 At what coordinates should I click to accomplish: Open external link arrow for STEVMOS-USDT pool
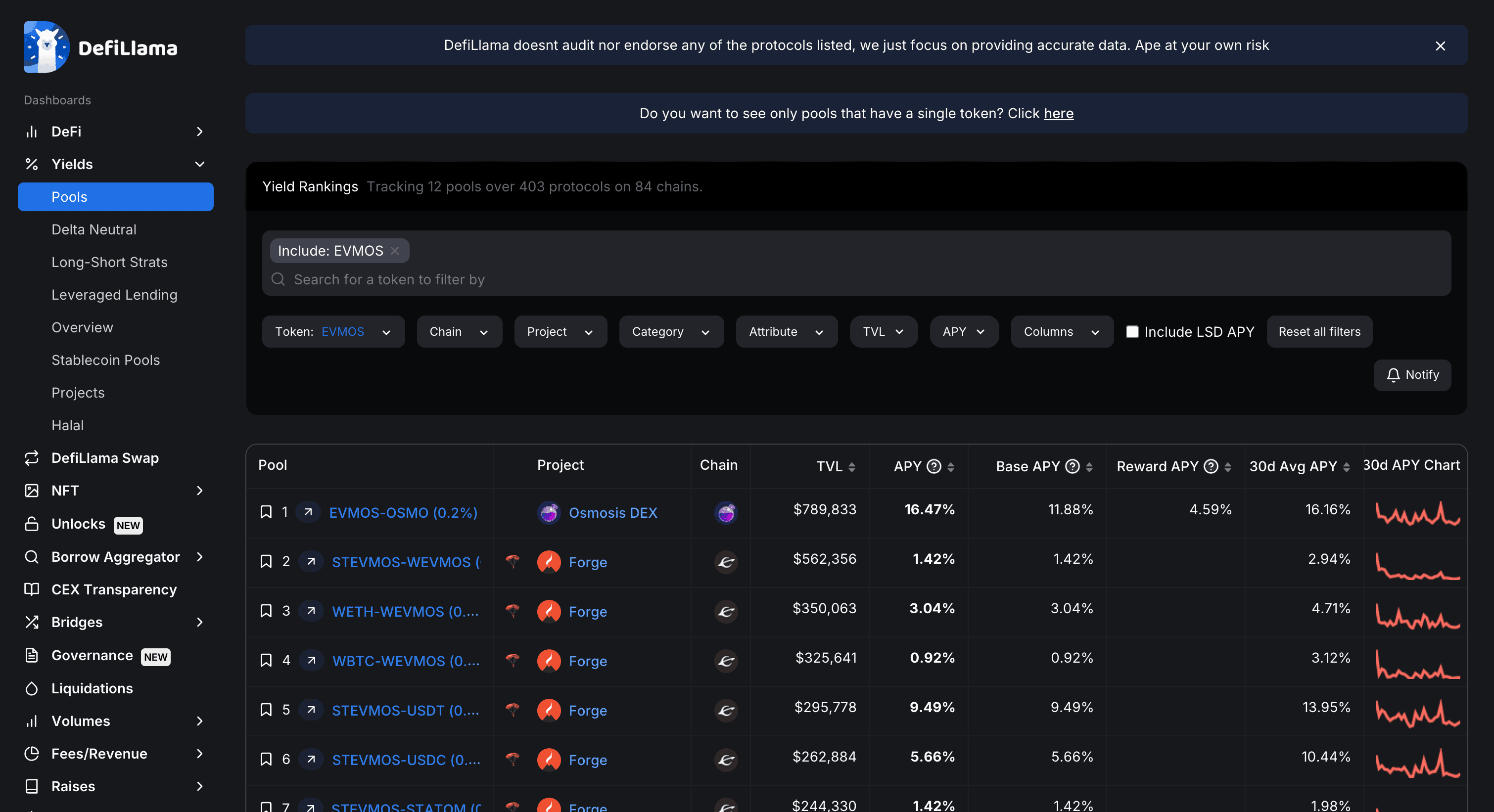pyautogui.click(x=311, y=710)
